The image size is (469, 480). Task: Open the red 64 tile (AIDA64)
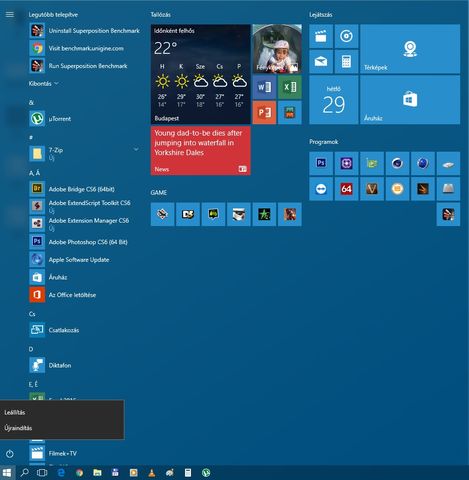click(346, 189)
